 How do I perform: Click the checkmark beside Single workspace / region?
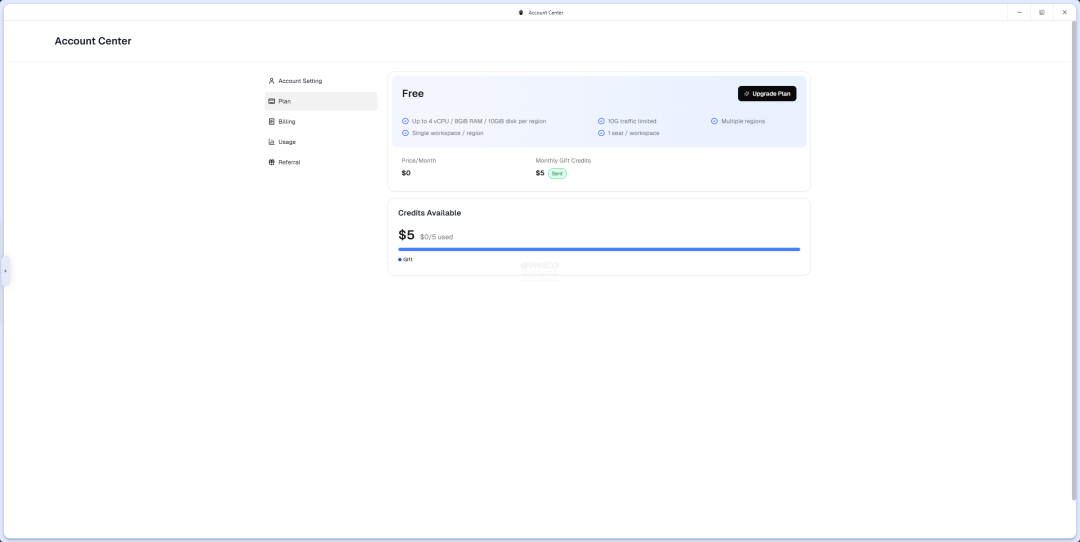point(405,133)
